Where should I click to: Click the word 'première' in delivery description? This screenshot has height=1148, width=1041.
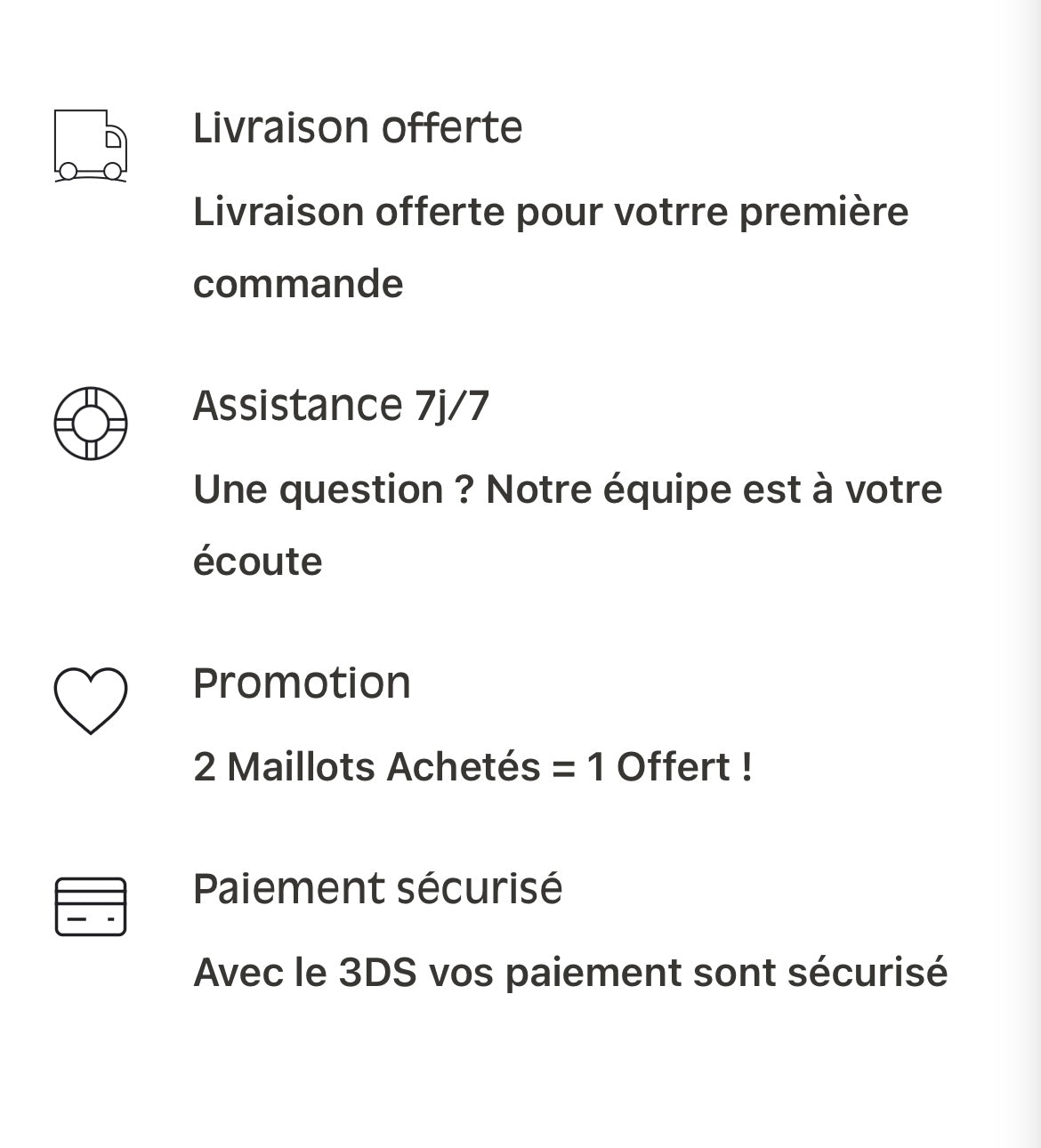(x=824, y=213)
